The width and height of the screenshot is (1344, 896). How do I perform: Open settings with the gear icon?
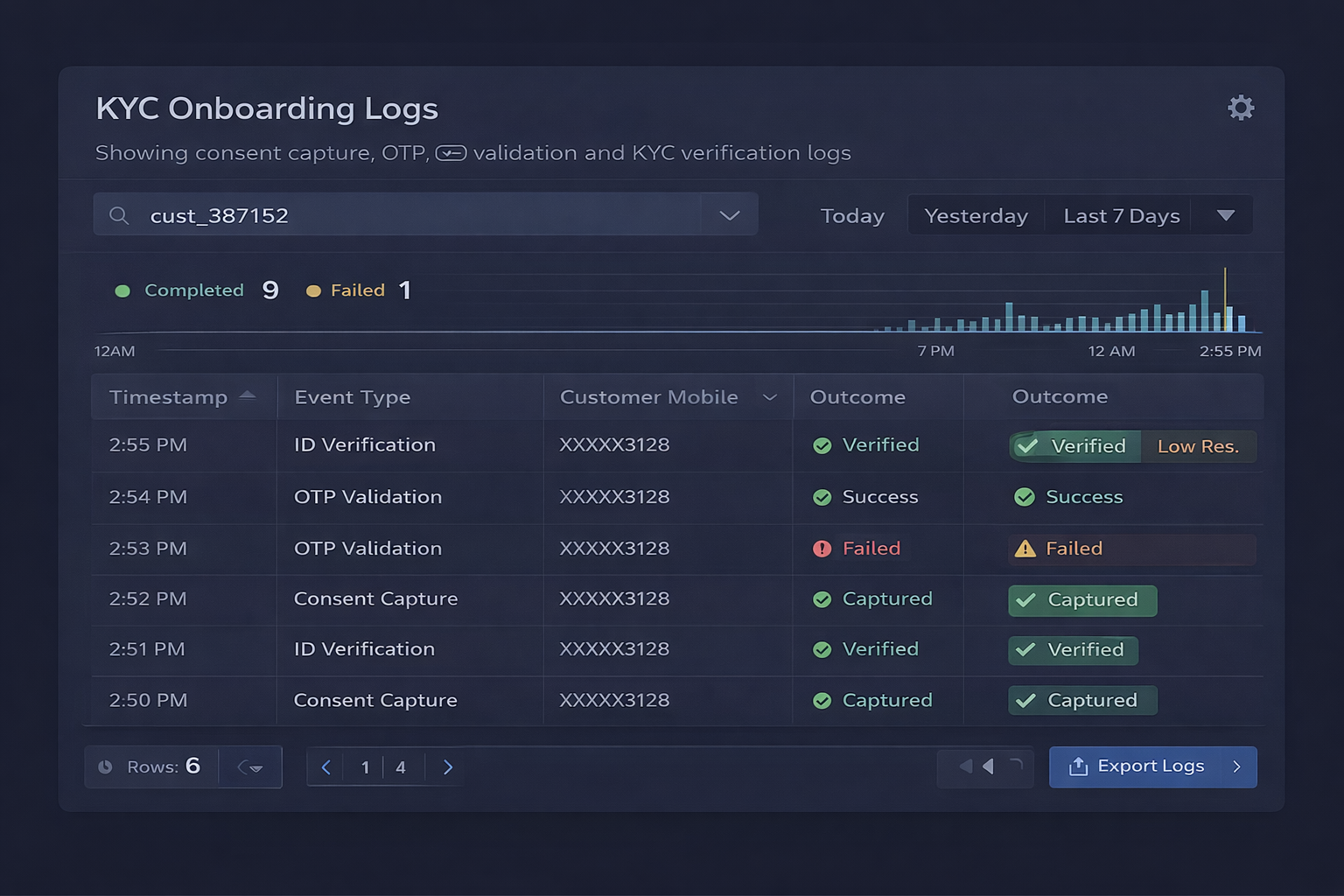(1241, 108)
